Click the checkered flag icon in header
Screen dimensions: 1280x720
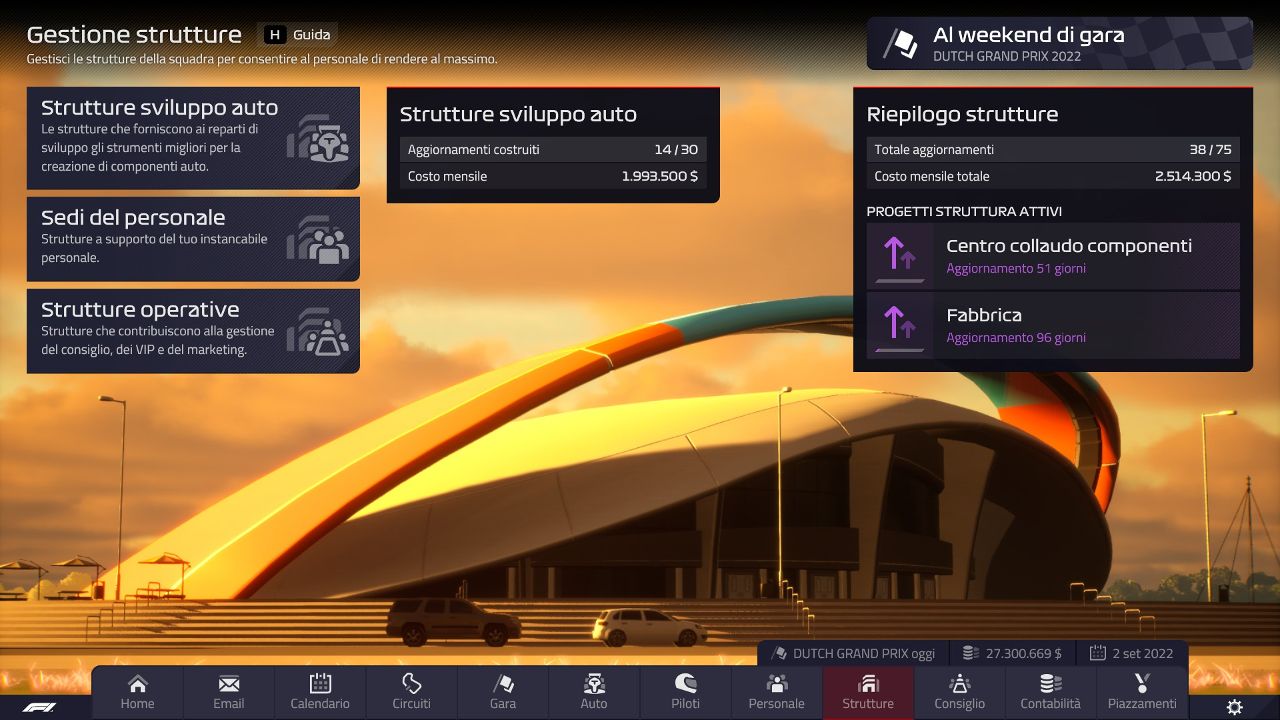900,44
